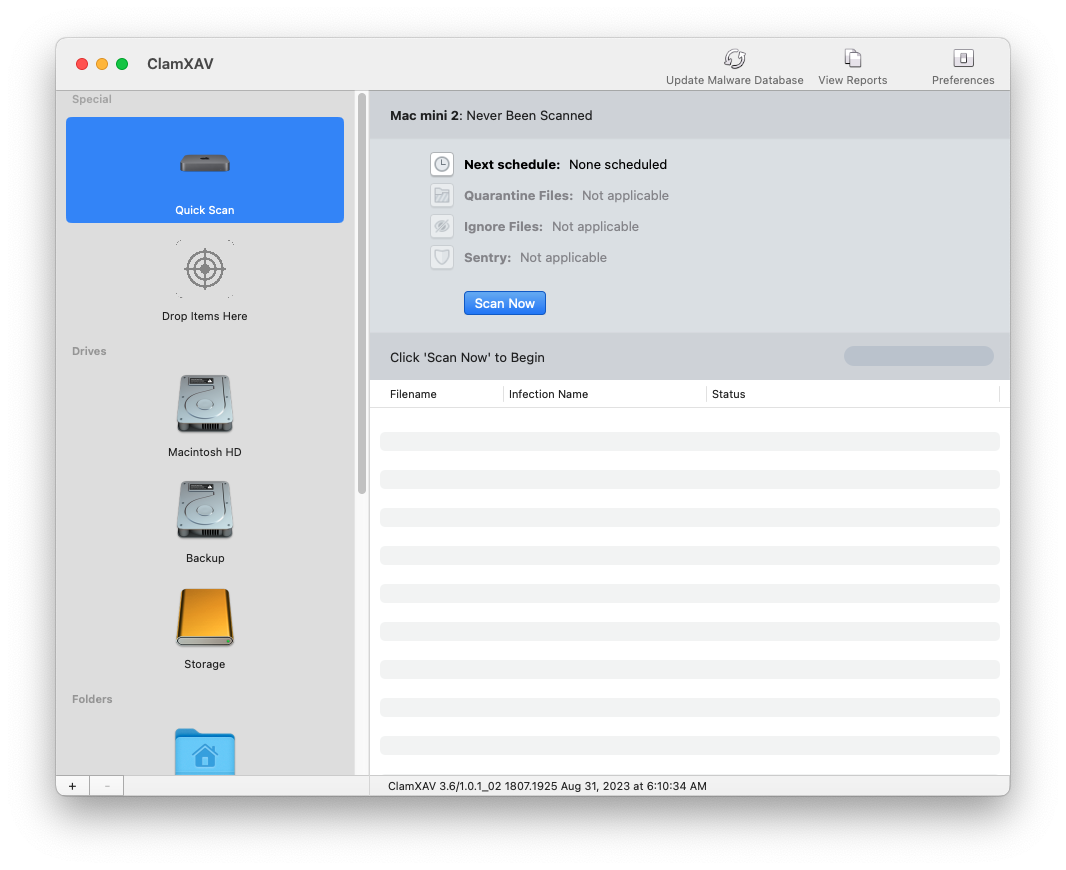The height and width of the screenshot is (870, 1066).
Task: Toggle the Ignore Files eye icon
Action: tap(442, 226)
